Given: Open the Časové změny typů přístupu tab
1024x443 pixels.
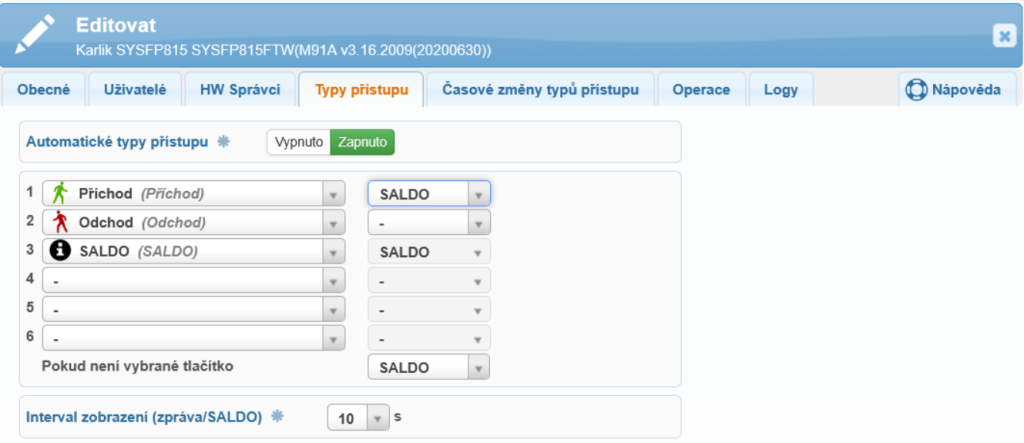Looking at the screenshot, I should 540,90.
